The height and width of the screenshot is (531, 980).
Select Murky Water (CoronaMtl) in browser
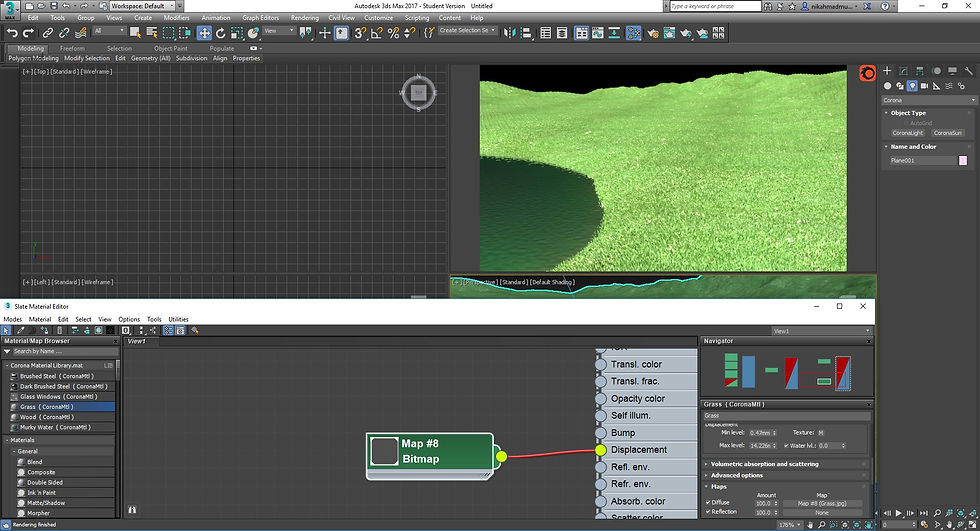click(60, 427)
